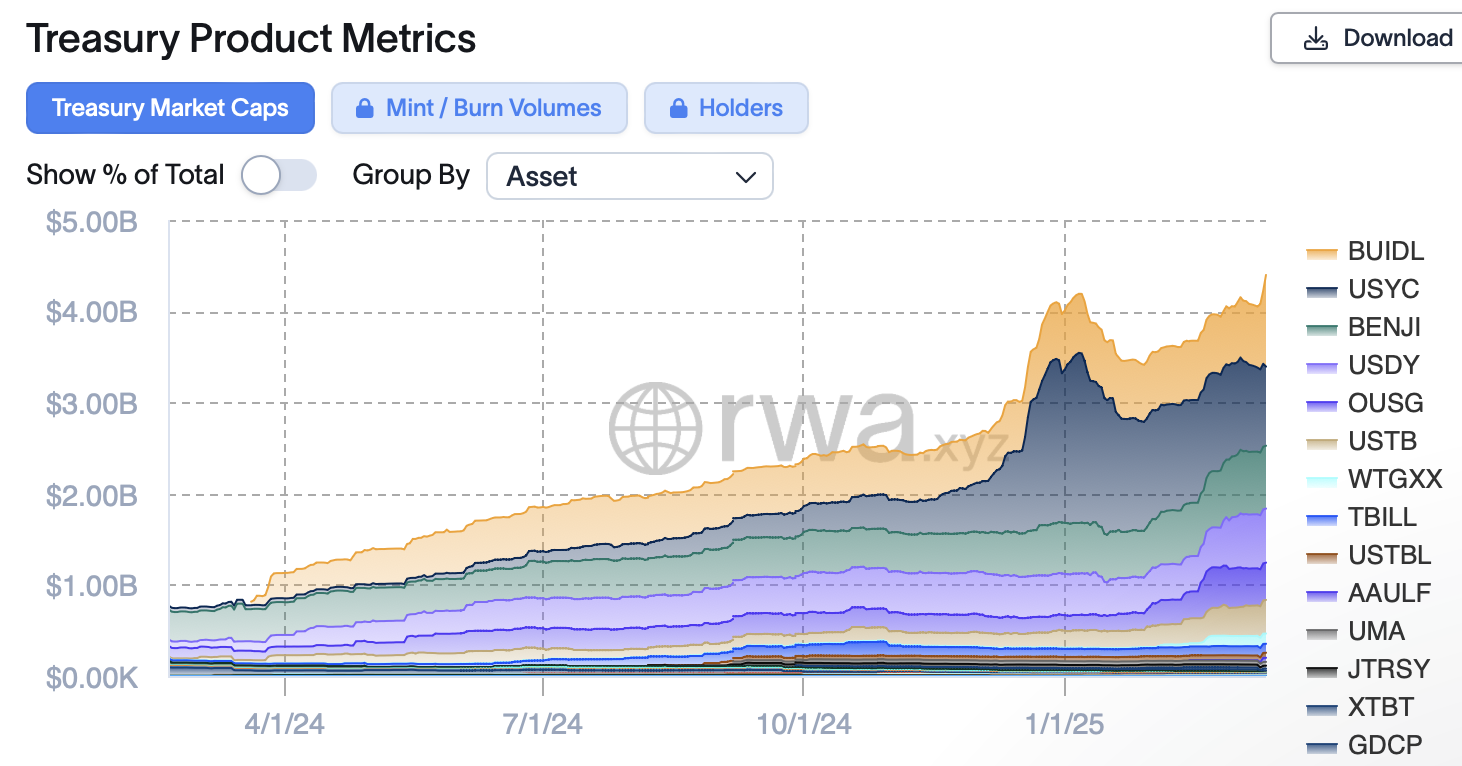Image resolution: width=1462 pixels, height=766 pixels.
Task: Click the download arrow icon
Action: pyautogui.click(x=1316, y=39)
